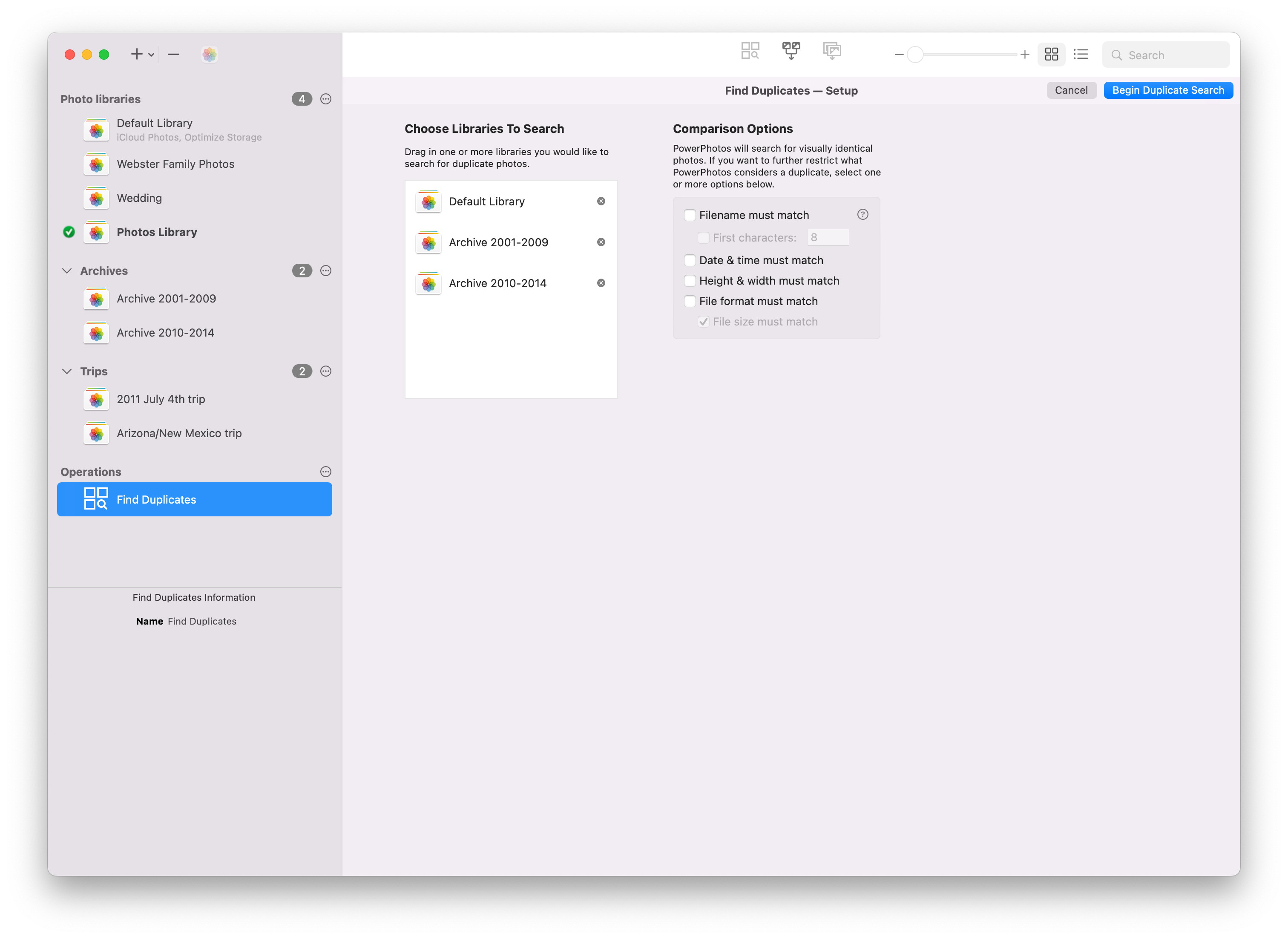1288x939 pixels.
Task: Enable Date & time must match
Action: pos(690,260)
